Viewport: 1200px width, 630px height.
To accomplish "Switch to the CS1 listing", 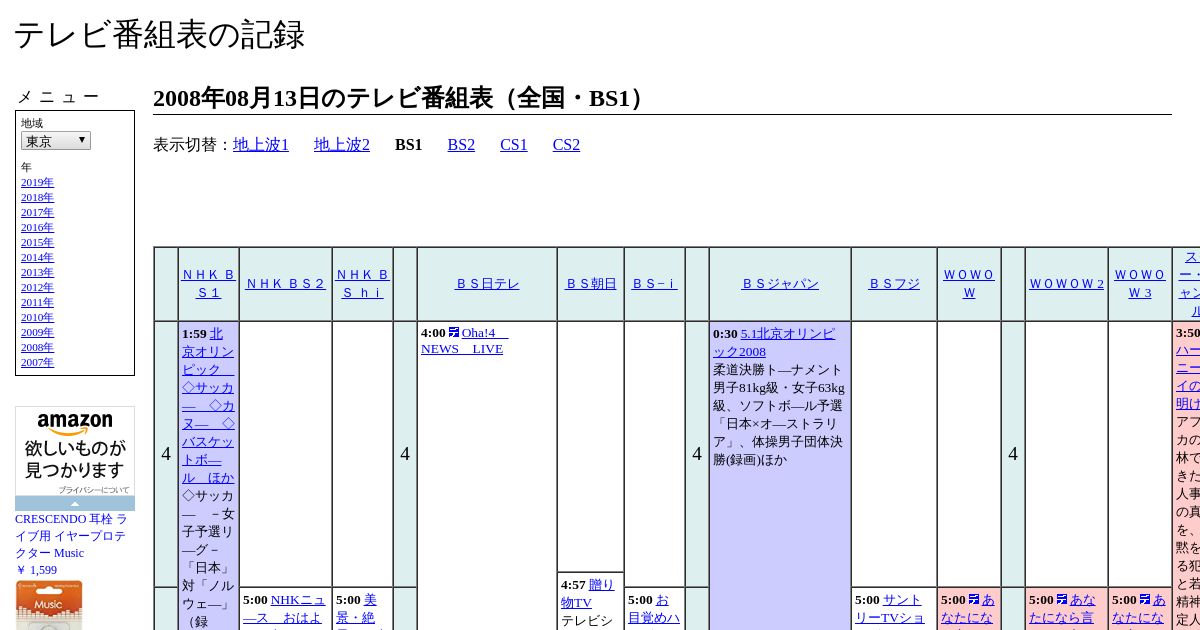I will point(514,145).
